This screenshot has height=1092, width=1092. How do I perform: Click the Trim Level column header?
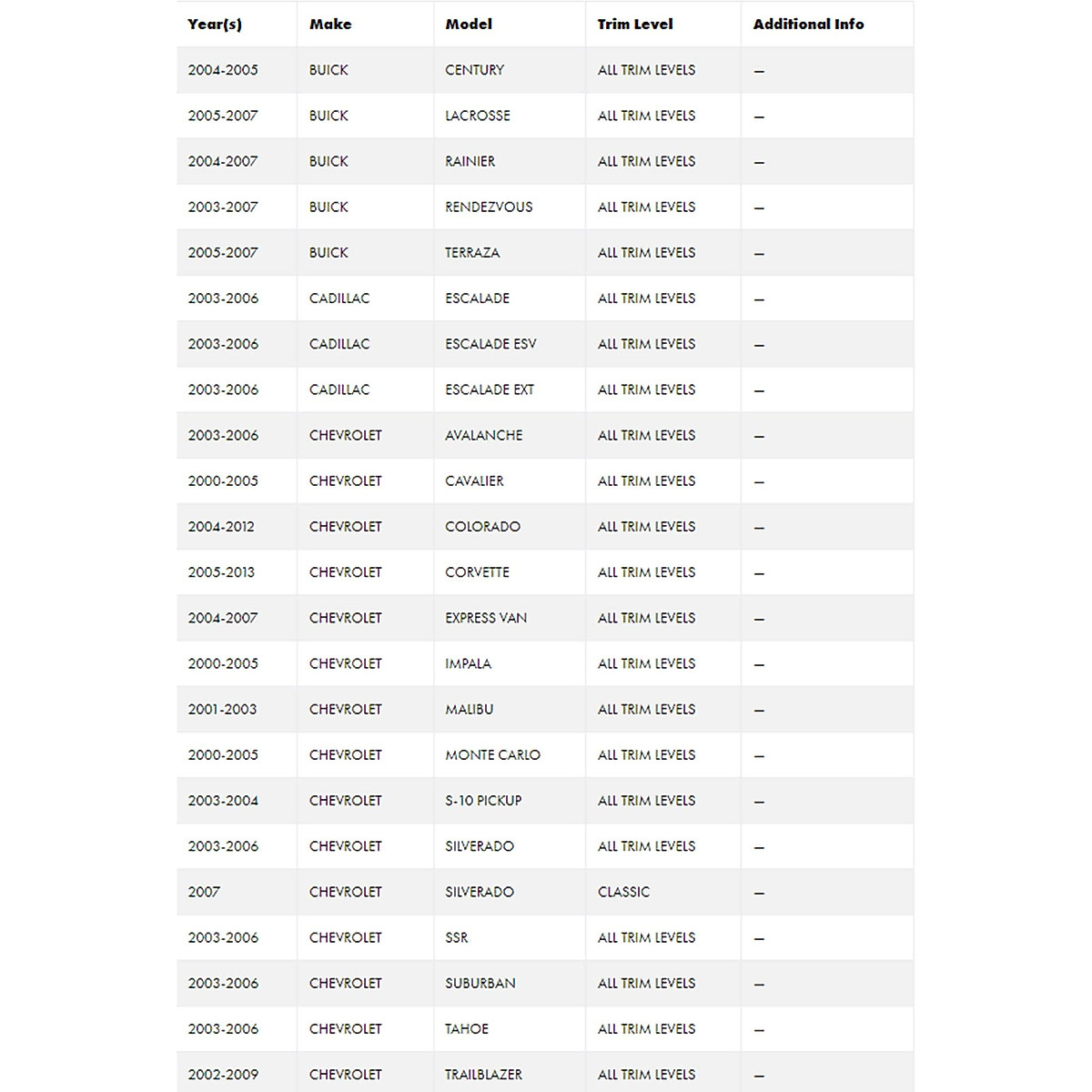(635, 25)
